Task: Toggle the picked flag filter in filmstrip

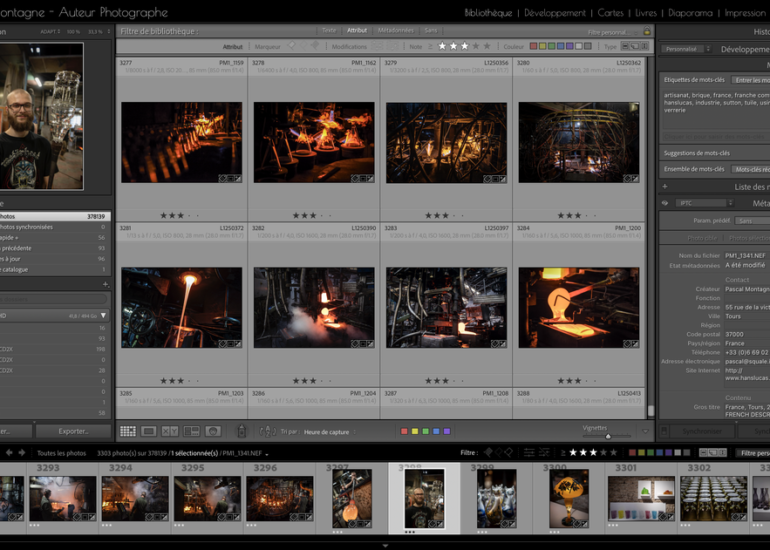Action: (489, 453)
